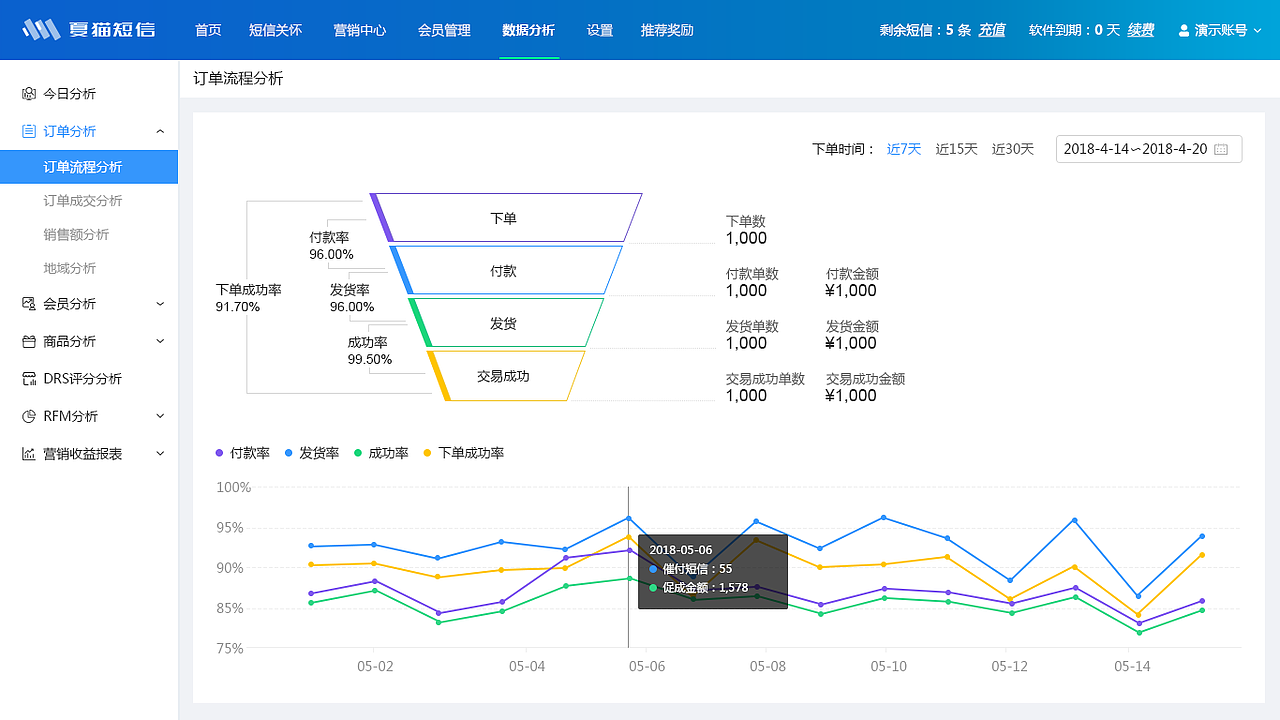Switch to the 营销中心 menu
This screenshot has width=1280, height=720.
360,30
